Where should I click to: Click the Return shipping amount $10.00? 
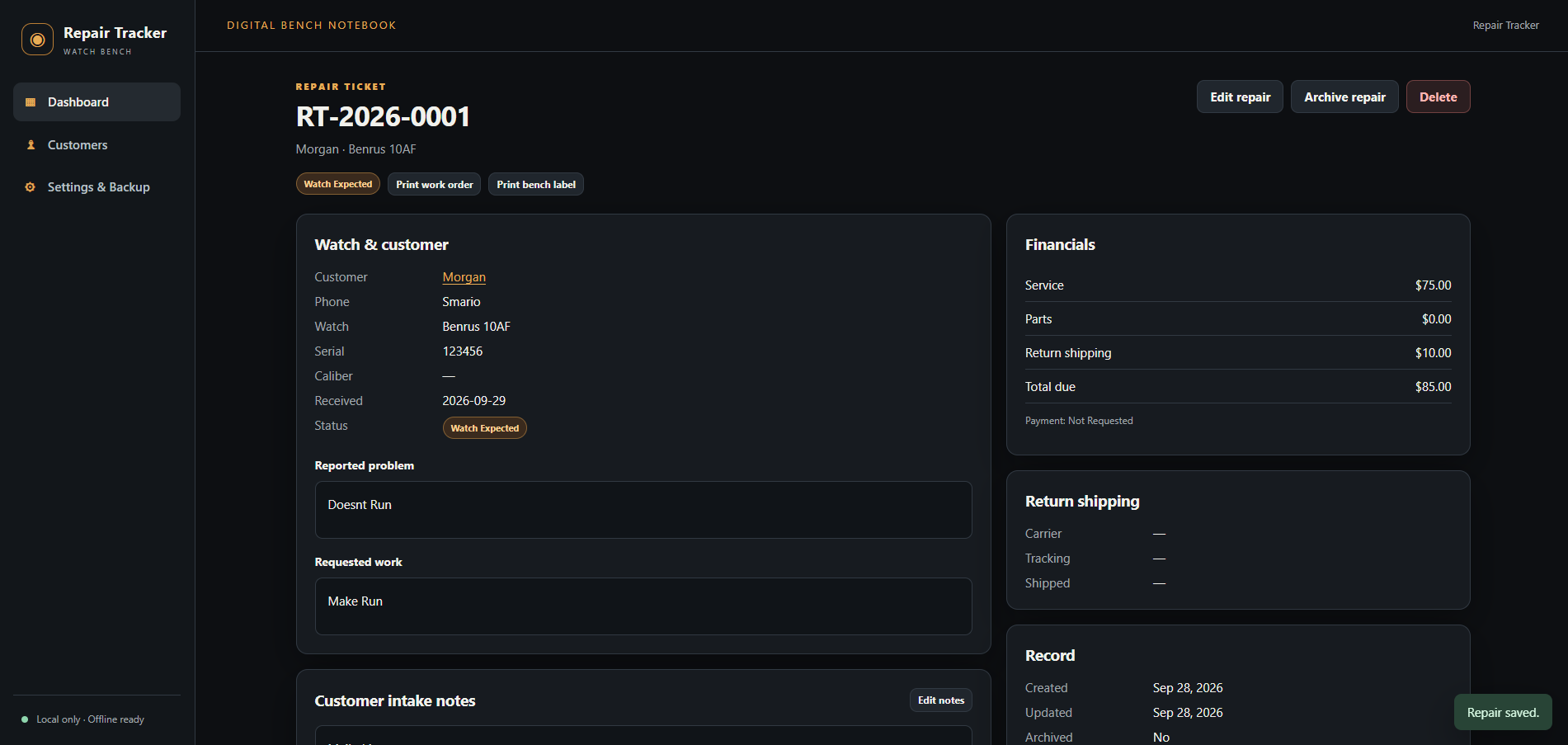pos(1433,353)
